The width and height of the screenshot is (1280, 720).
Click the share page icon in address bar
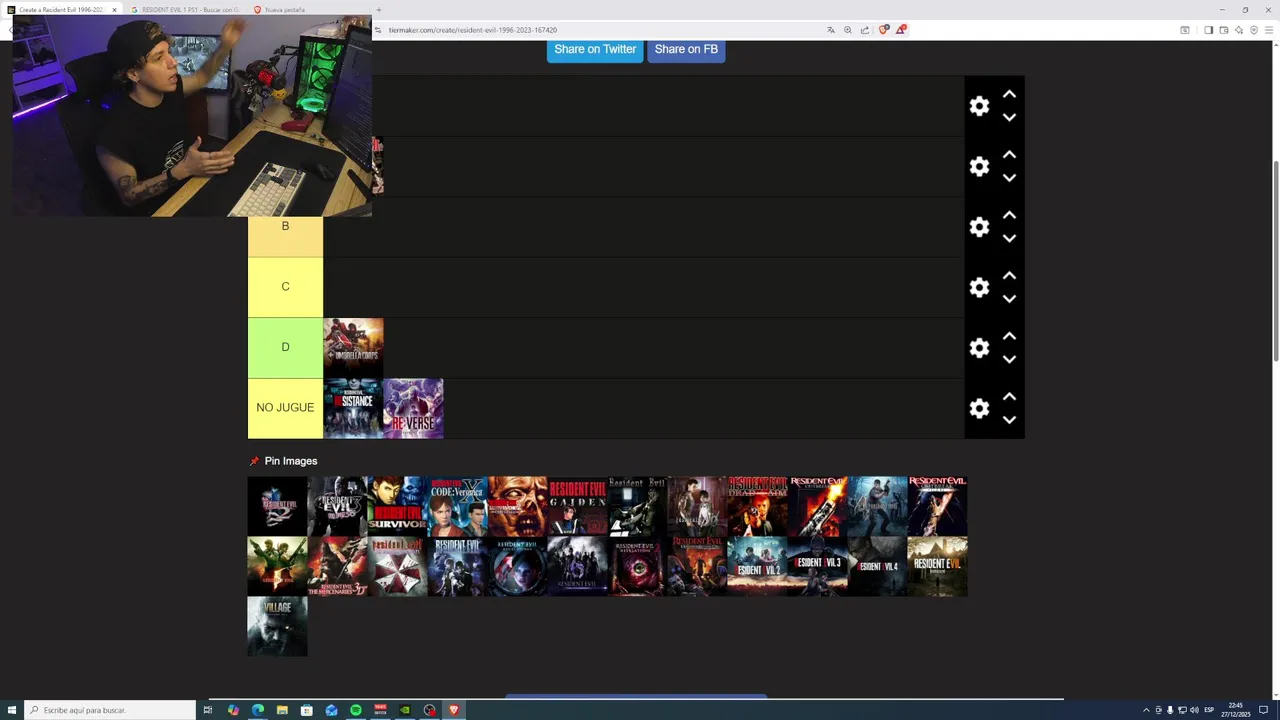click(x=865, y=30)
